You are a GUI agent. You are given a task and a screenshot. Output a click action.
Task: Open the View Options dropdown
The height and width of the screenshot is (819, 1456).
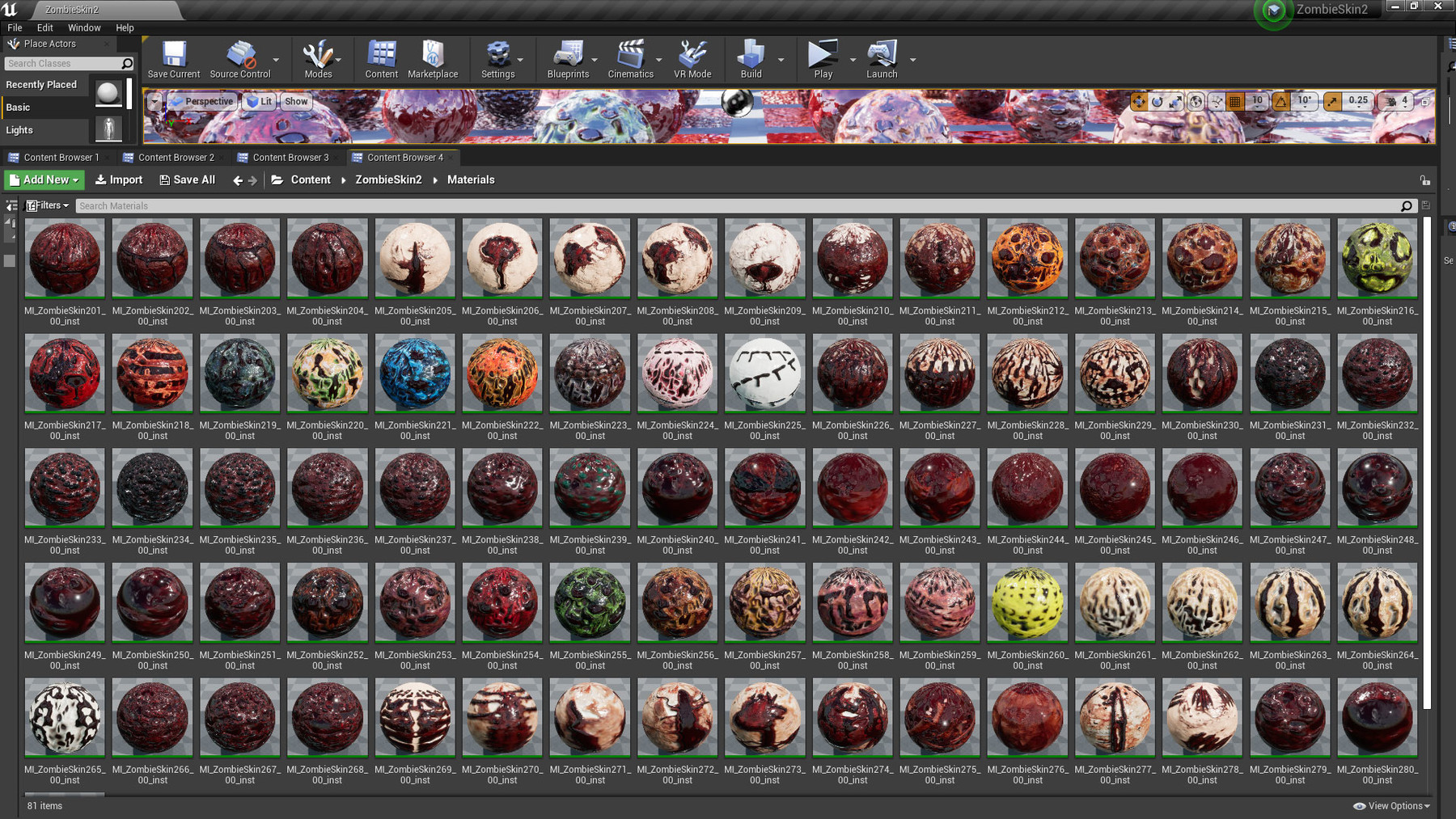click(1391, 806)
